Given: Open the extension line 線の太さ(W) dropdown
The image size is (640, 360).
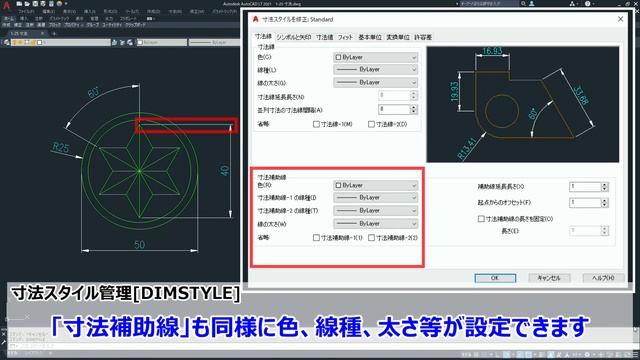Looking at the screenshot, I should (x=376, y=224).
